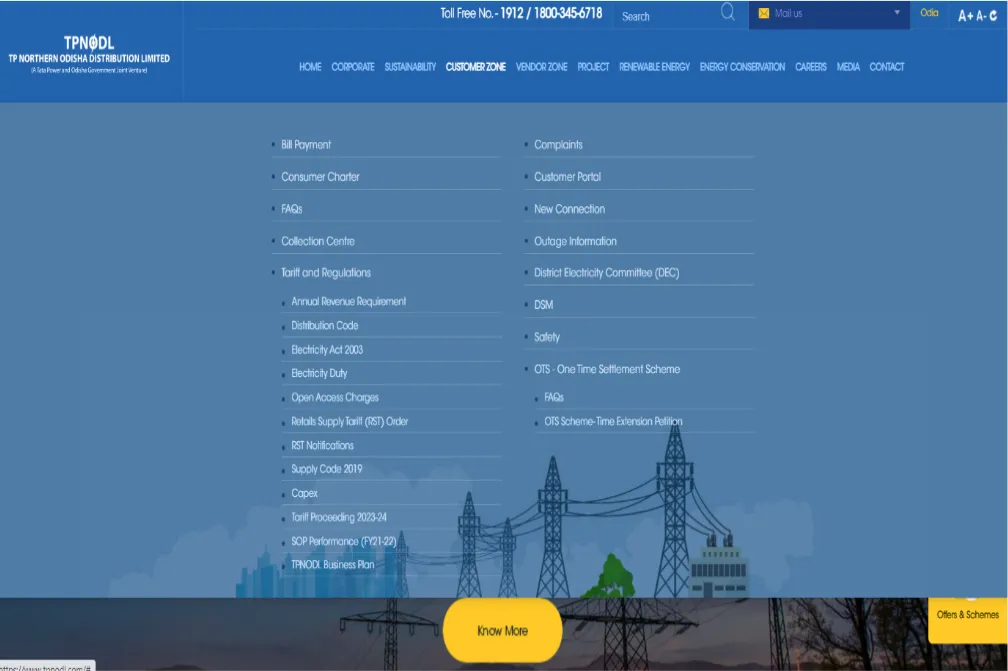Open the Offers & Schemes side tab
Image resolution: width=1008 pixels, height=671 pixels.
coord(967,614)
